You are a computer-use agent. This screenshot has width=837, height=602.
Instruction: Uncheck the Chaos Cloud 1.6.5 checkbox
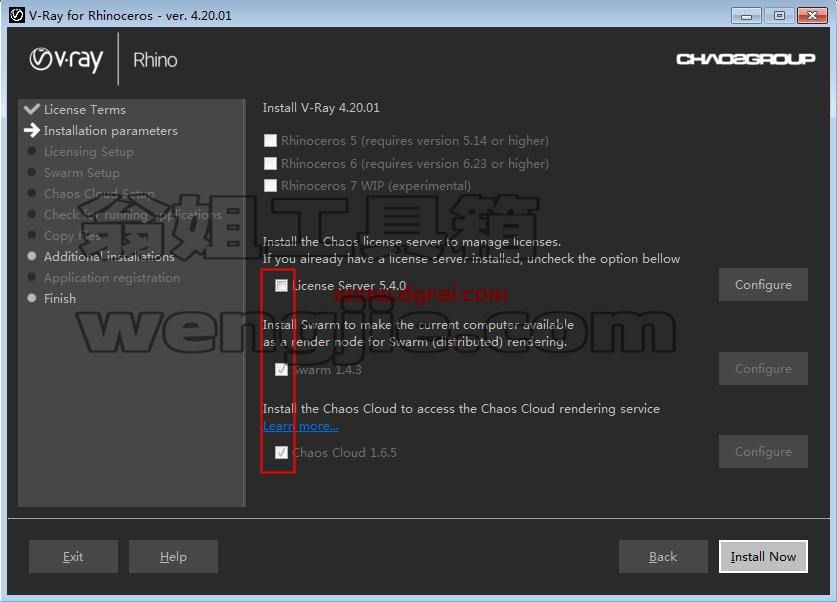pyautogui.click(x=281, y=453)
